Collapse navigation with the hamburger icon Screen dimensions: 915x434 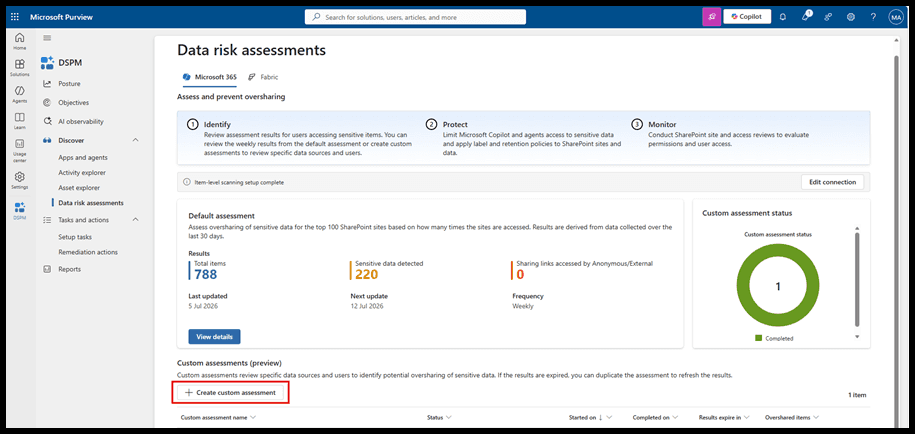[47, 38]
